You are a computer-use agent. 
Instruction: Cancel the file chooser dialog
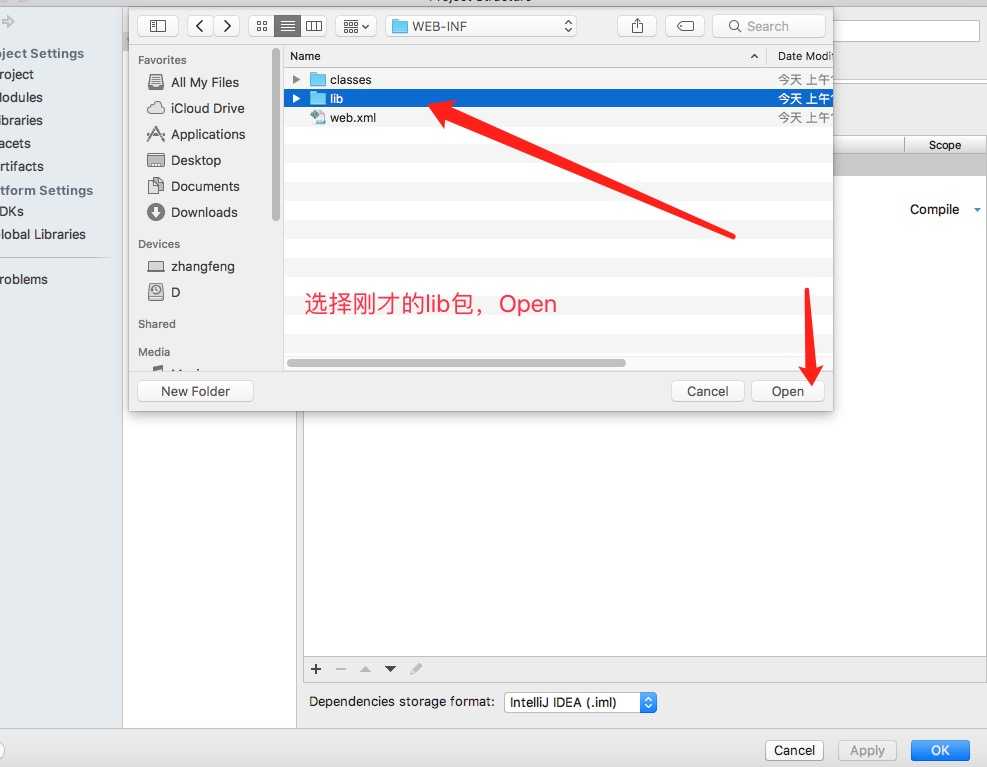[x=708, y=391]
